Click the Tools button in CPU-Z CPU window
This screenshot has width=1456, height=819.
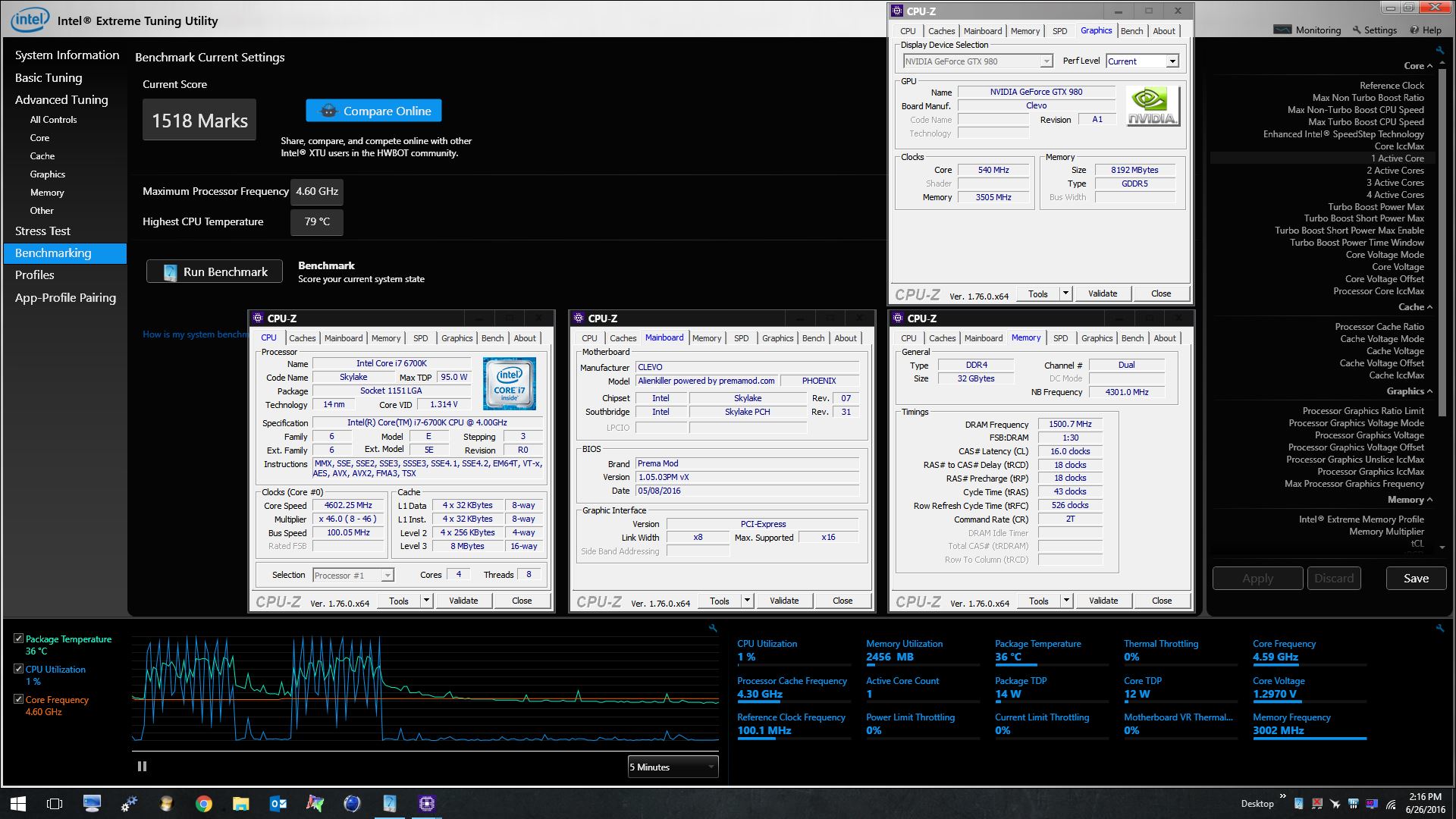tap(399, 601)
